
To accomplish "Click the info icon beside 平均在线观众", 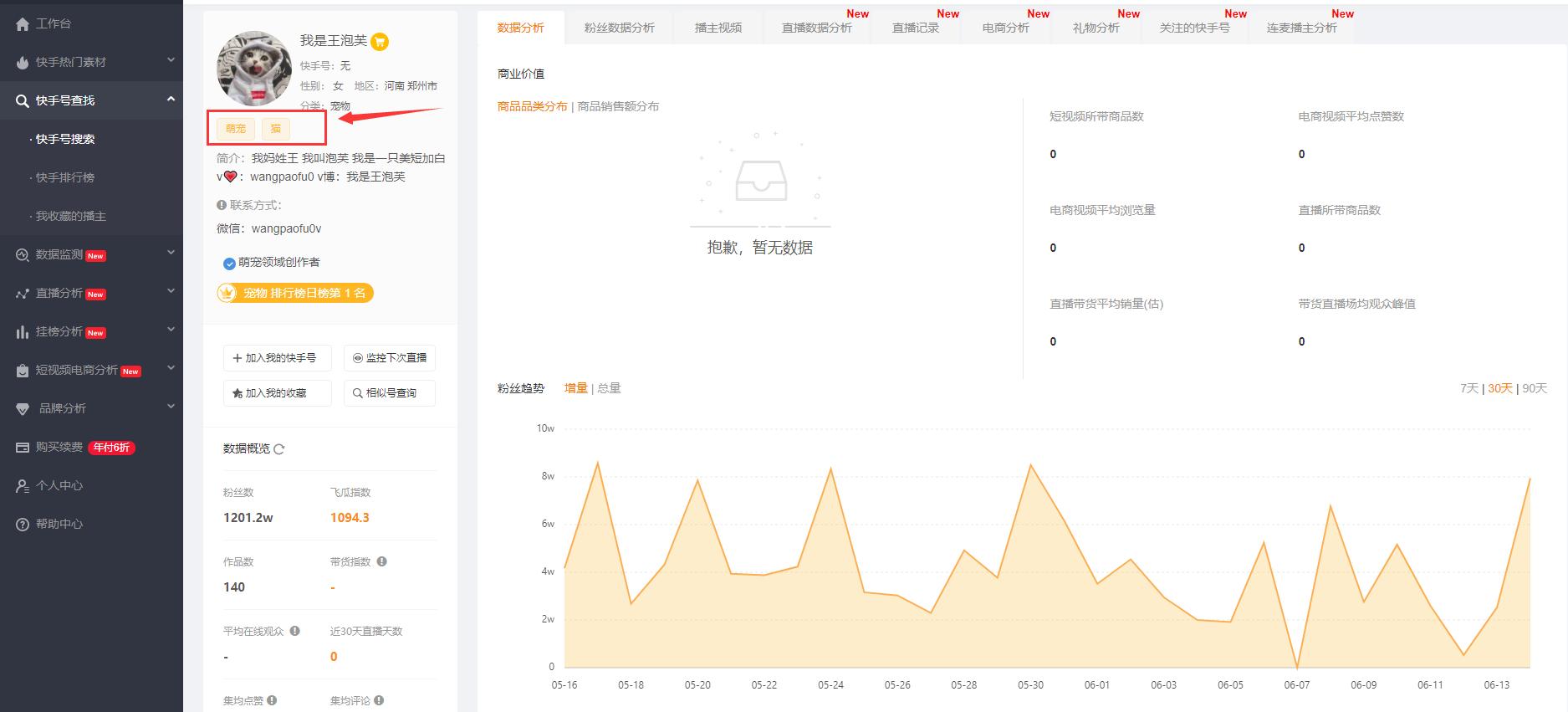I will [x=294, y=631].
